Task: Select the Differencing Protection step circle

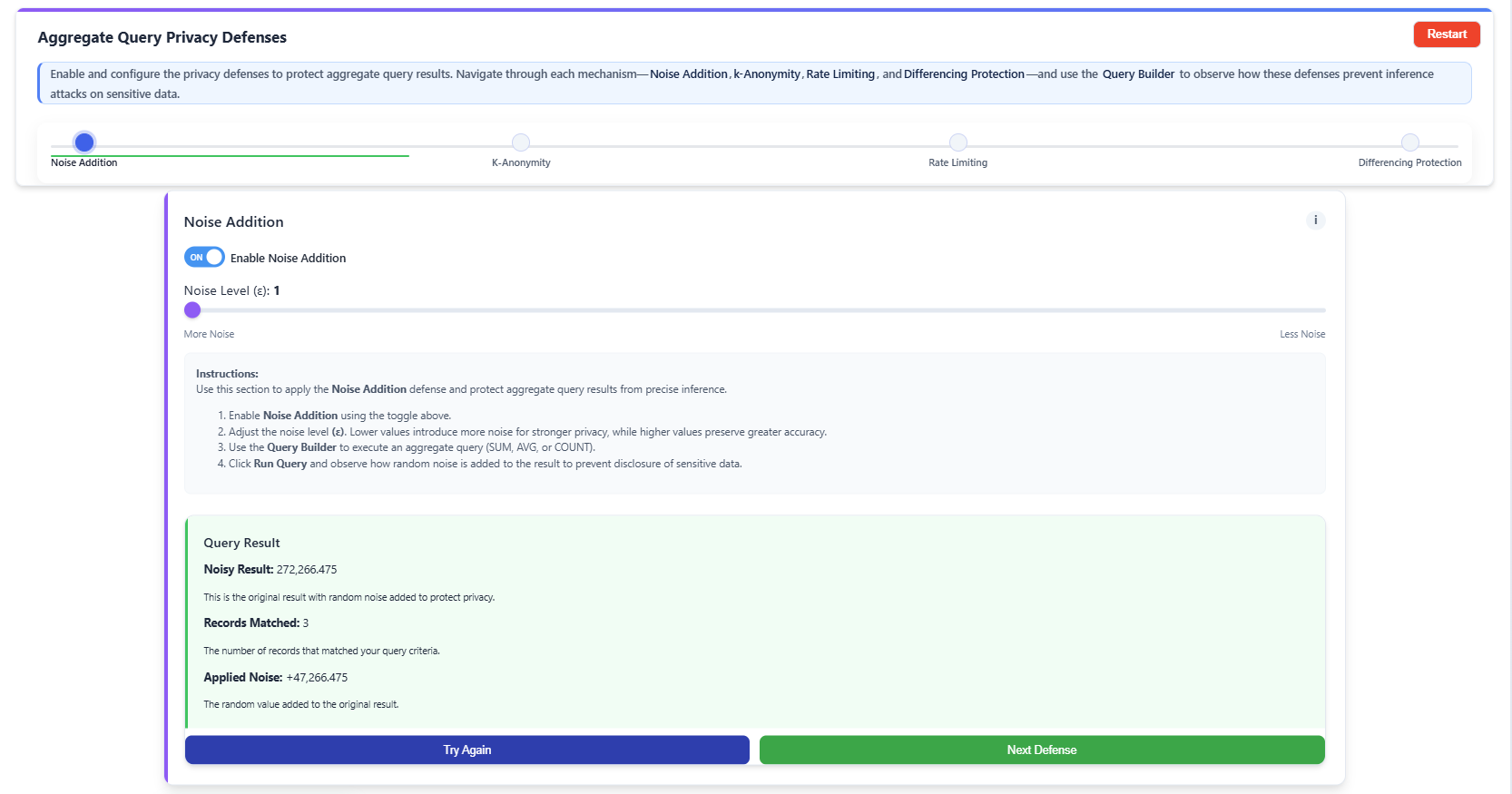Action: coord(1409,142)
